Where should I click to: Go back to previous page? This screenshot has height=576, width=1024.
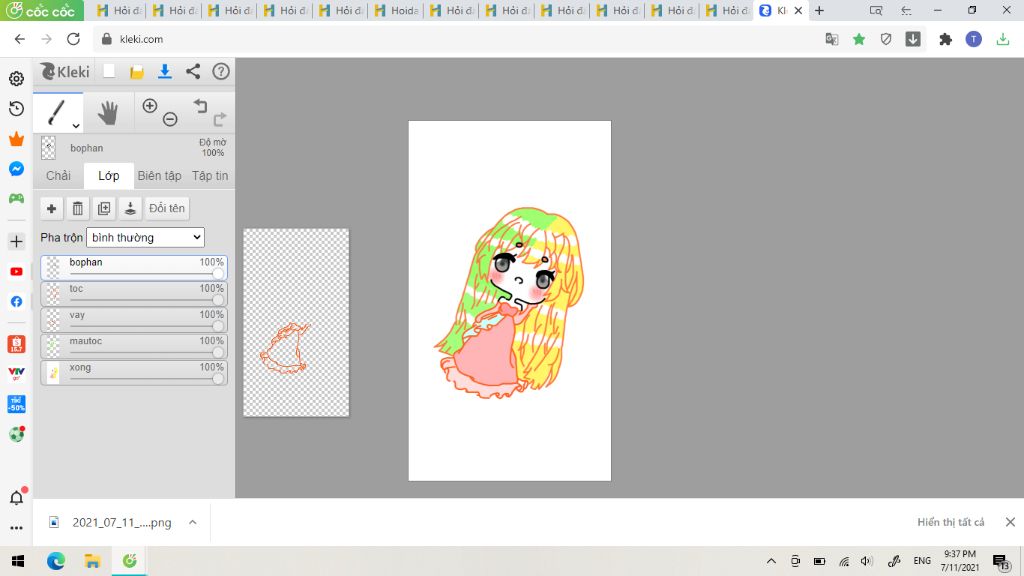click(20, 39)
